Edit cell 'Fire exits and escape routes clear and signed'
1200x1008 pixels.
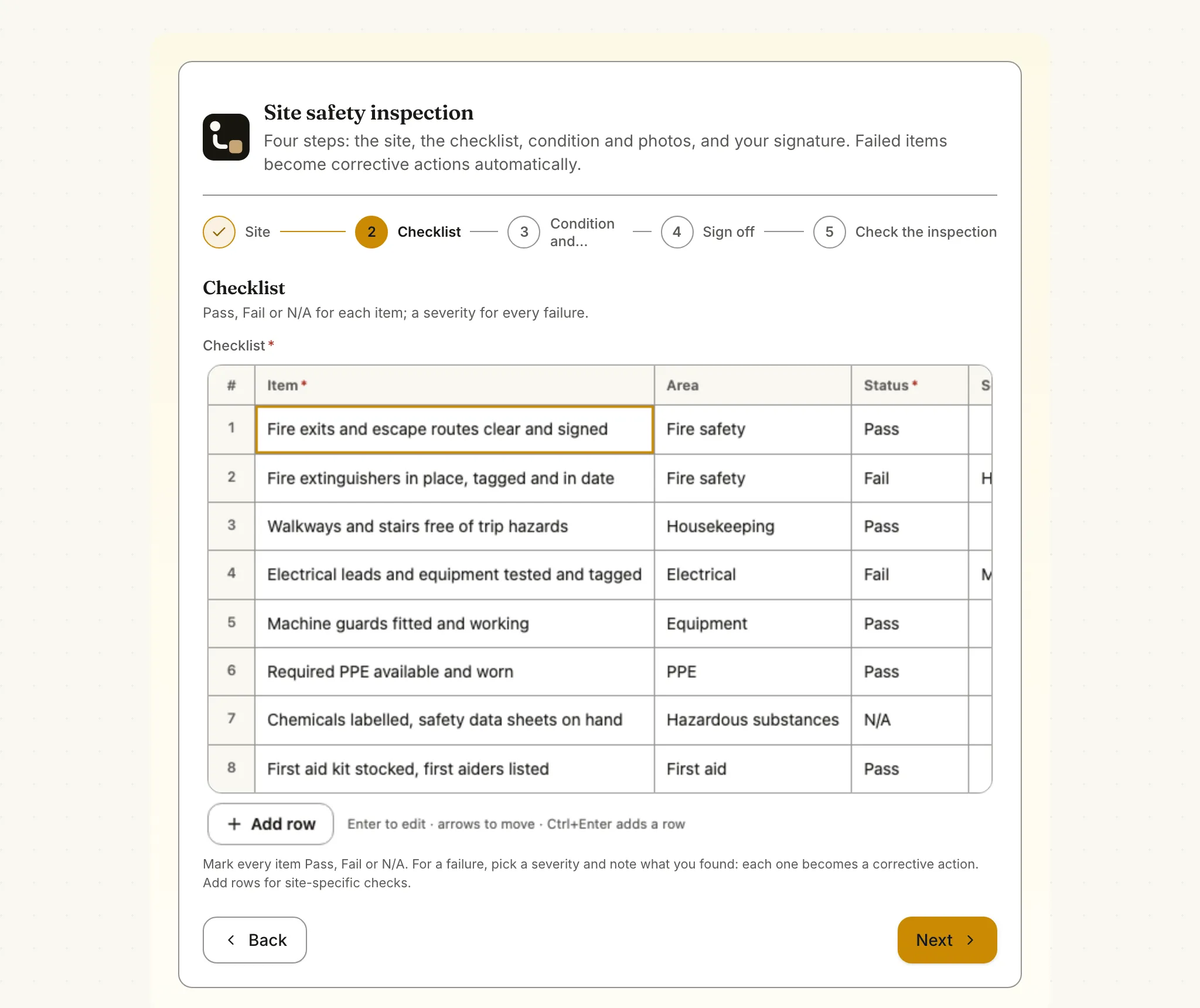pyautogui.click(x=455, y=430)
